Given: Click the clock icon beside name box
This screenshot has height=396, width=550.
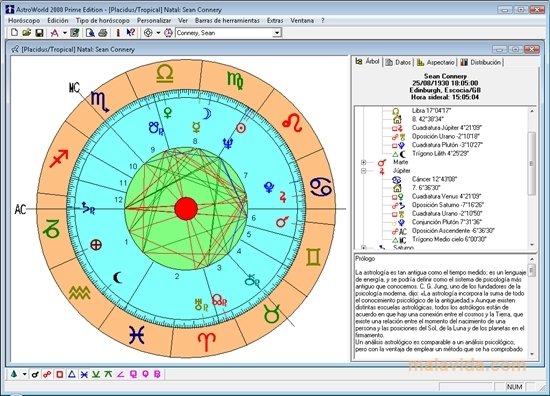Looking at the screenshot, I should (x=168, y=33).
